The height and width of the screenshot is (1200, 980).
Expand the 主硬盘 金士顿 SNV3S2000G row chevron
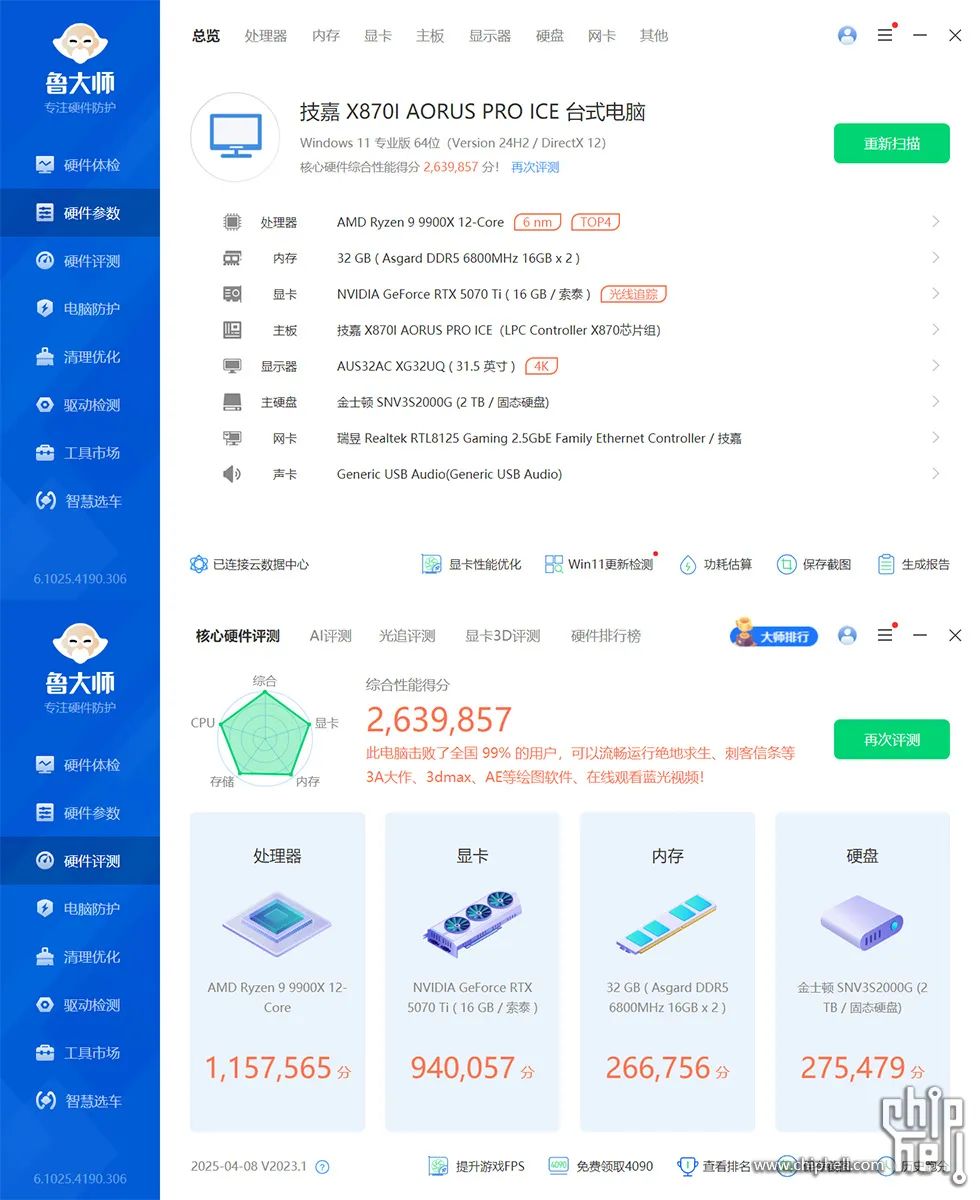click(935, 402)
